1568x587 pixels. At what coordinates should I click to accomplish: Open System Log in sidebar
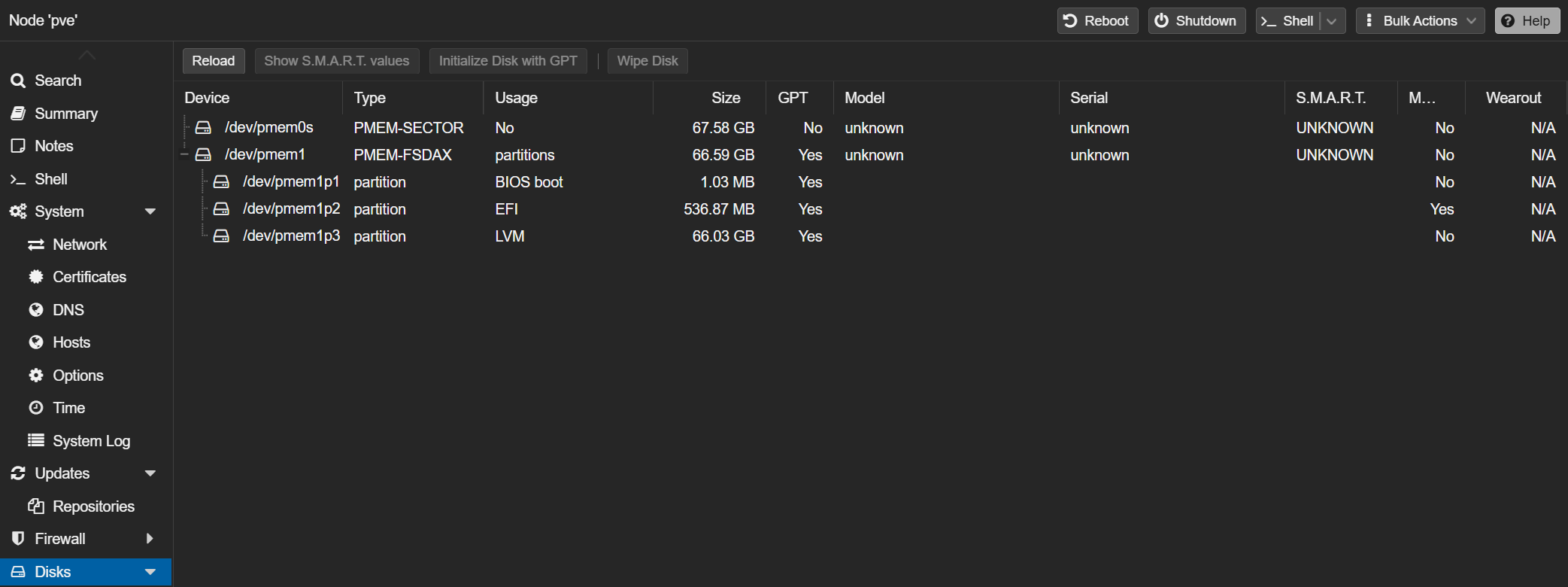coord(91,441)
